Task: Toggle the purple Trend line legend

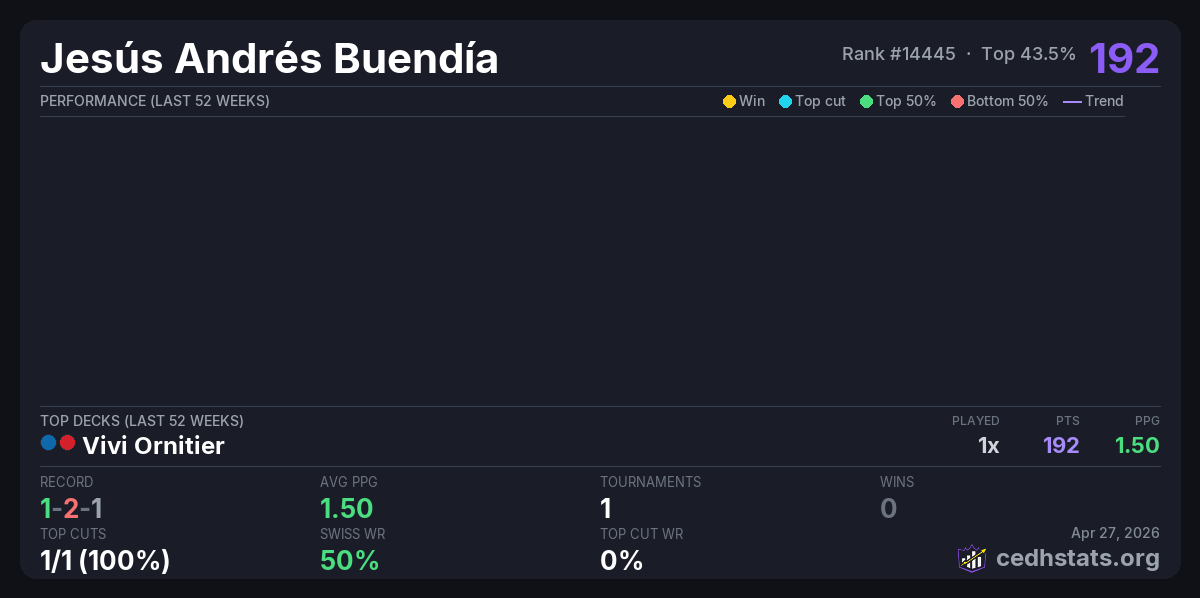Action: 1072,101
